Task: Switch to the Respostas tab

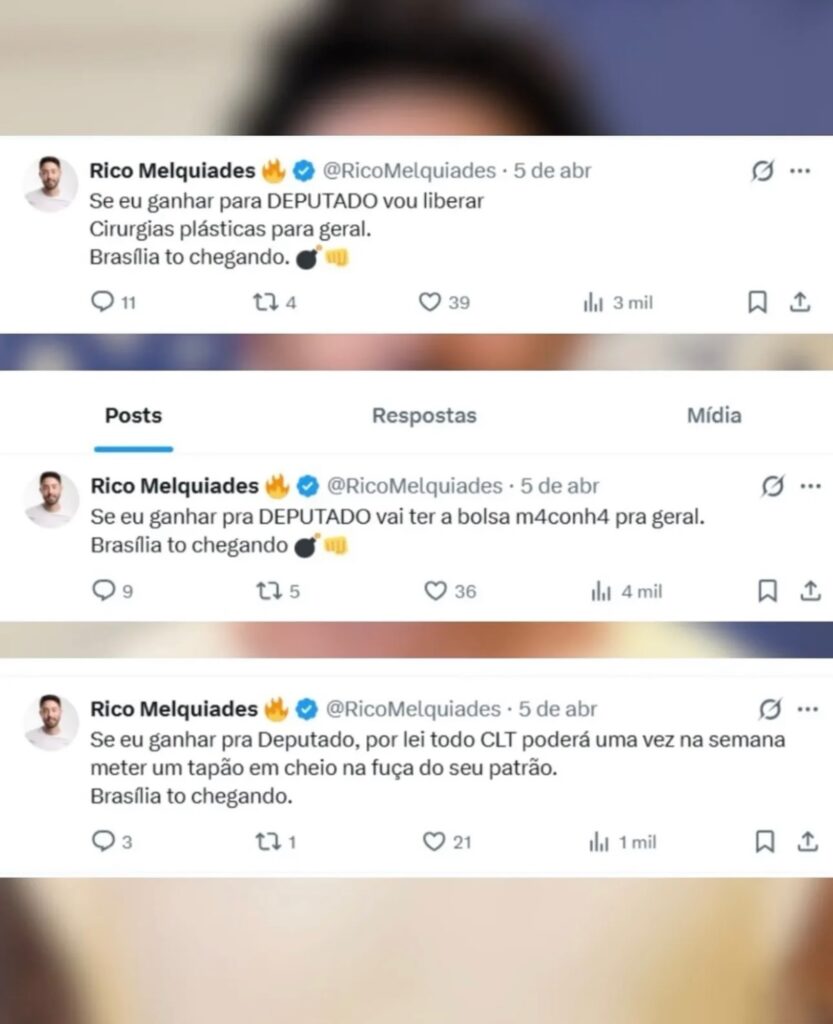Action: click(424, 416)
